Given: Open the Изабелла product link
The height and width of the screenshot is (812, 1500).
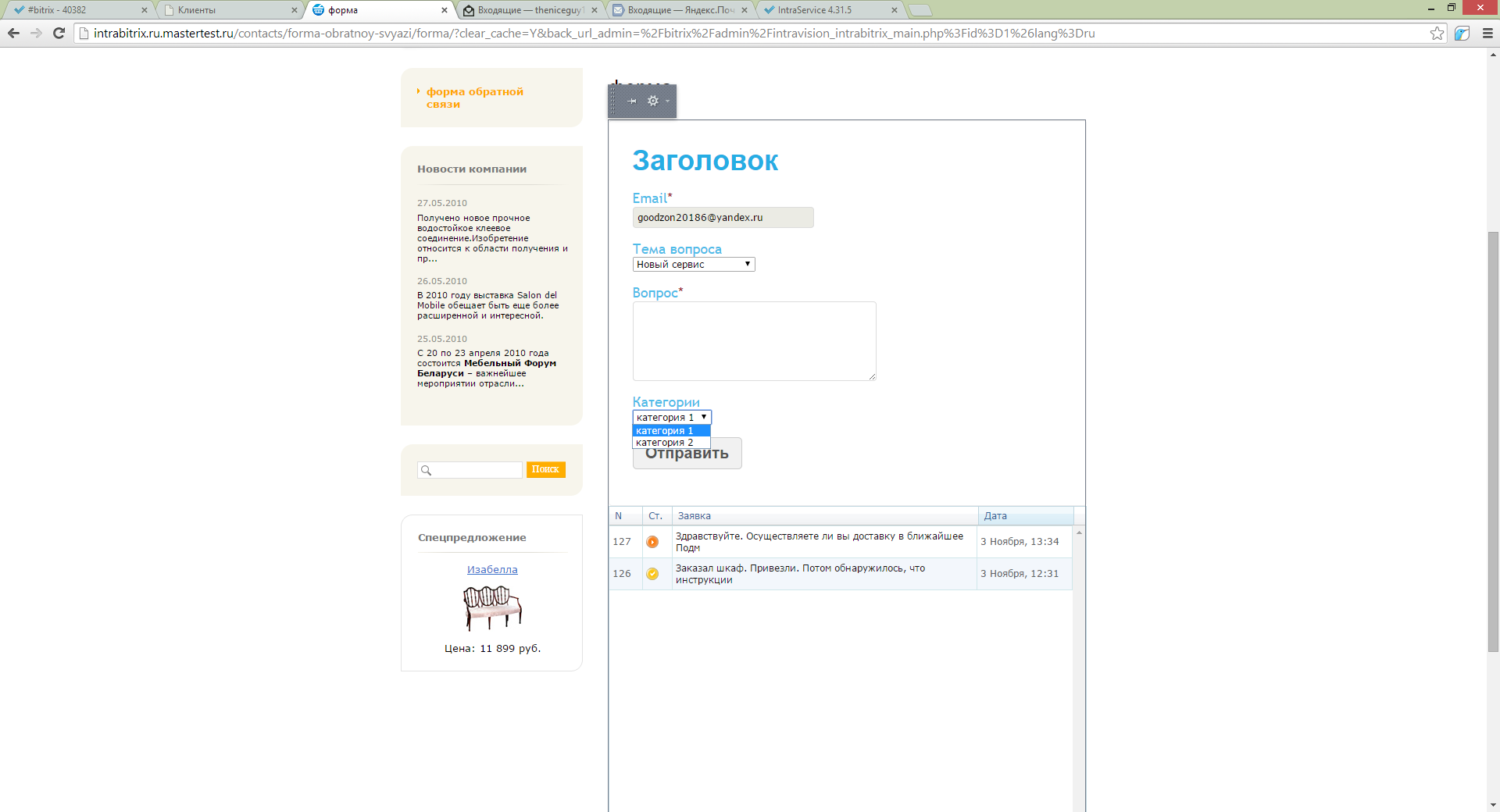Looking at the screenshot, I should click(492, 570).
